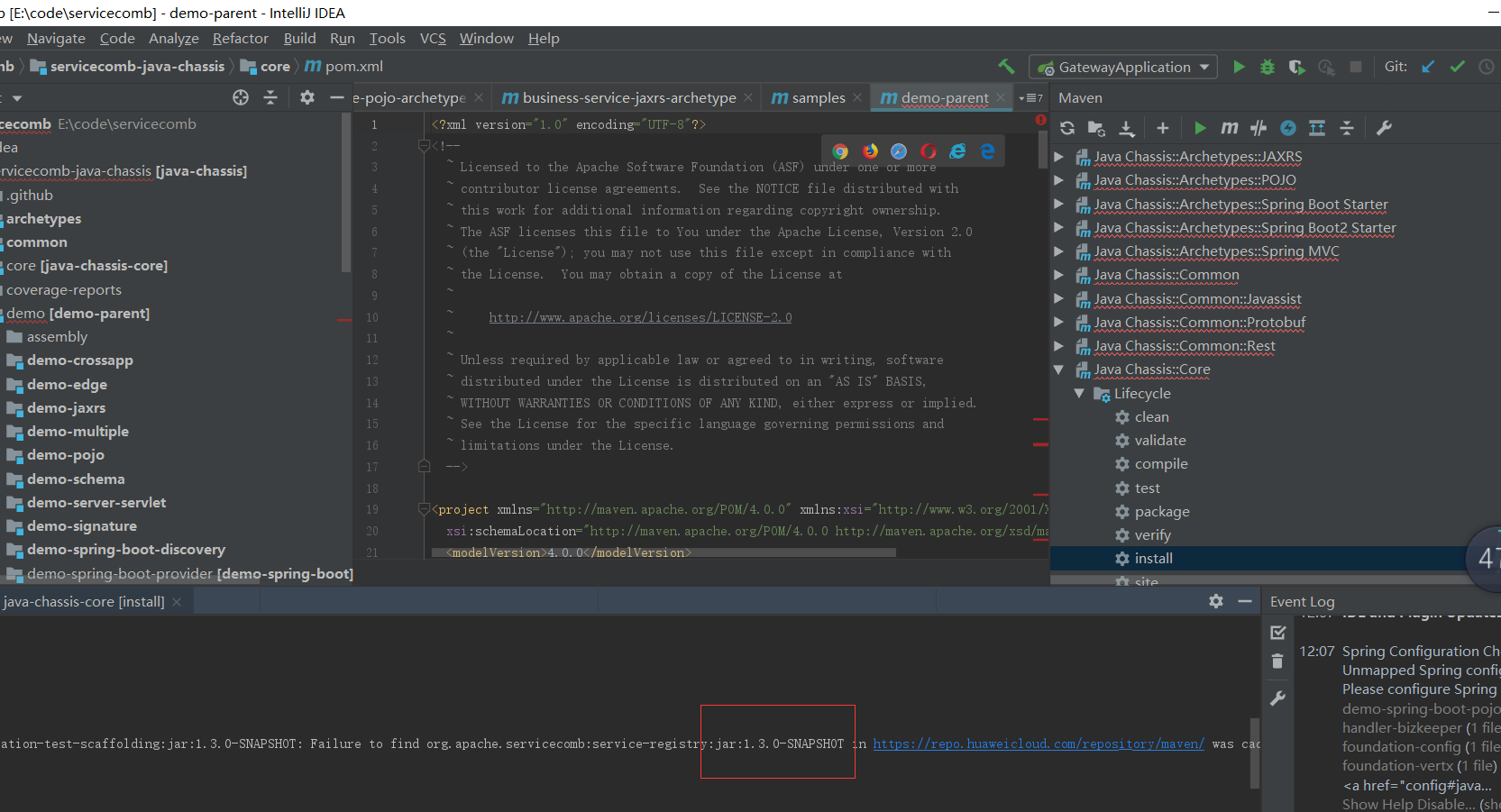
Task: Select demo-edge folder in Project tree
Action: click(x=67, y=385)
